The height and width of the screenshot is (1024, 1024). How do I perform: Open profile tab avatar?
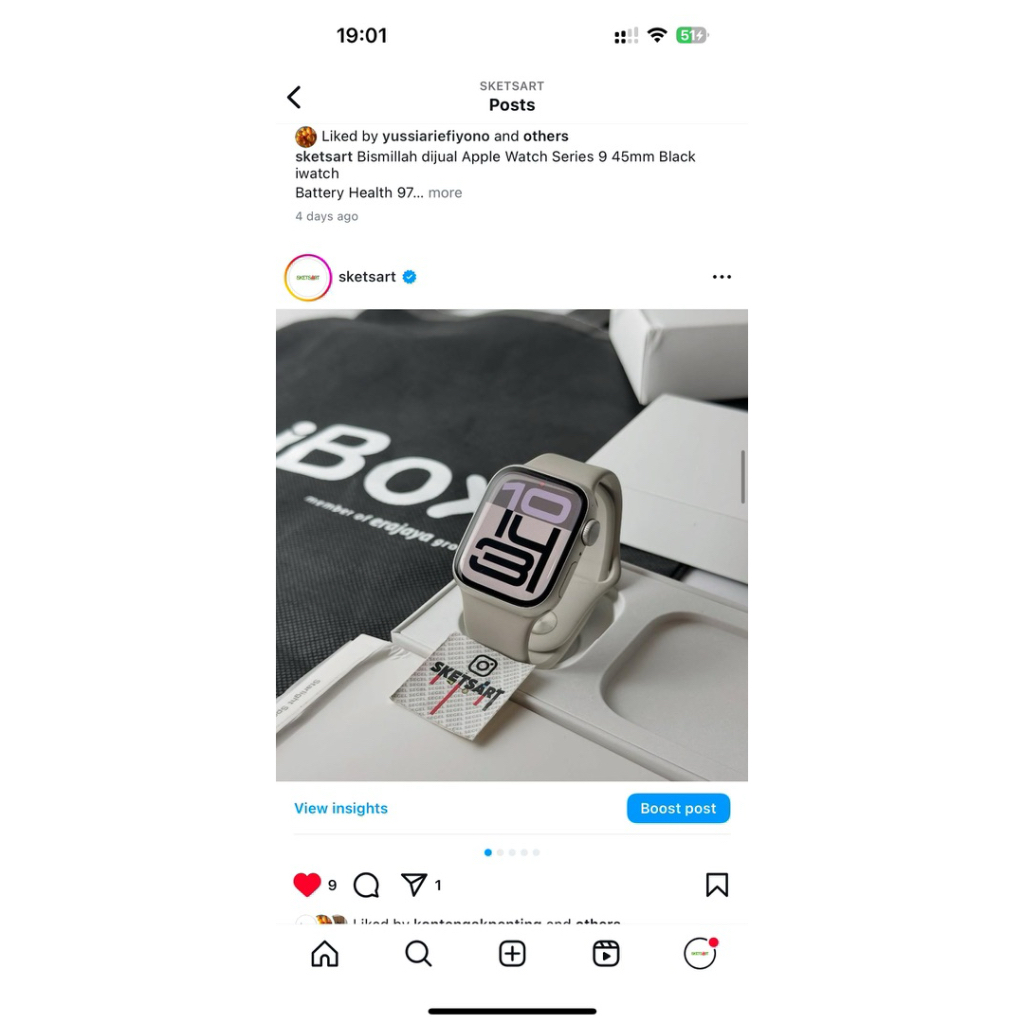pos(699,953)
